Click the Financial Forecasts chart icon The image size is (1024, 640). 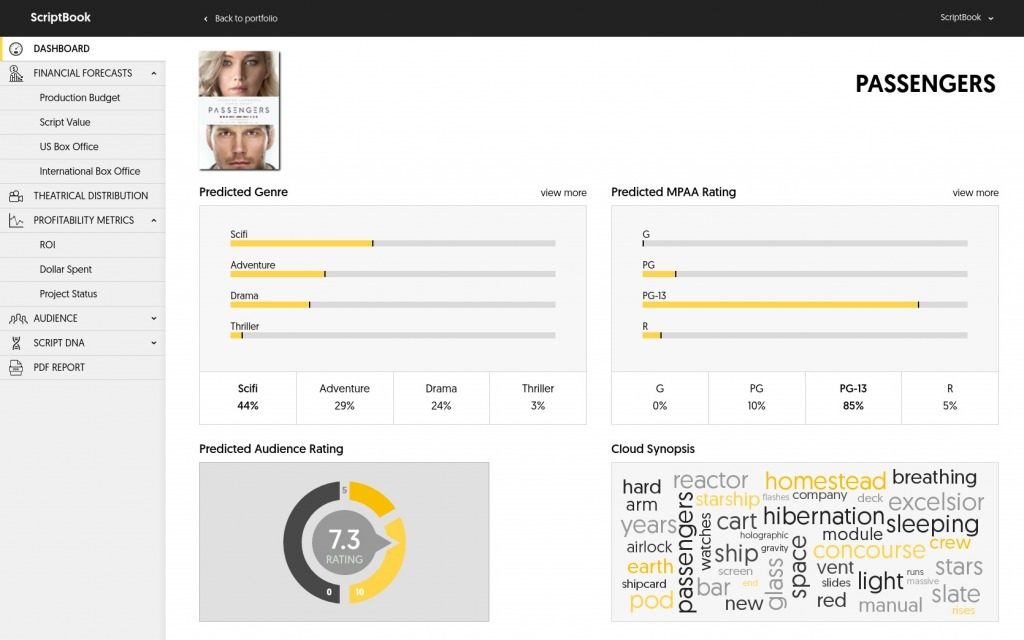click(16, 73)
